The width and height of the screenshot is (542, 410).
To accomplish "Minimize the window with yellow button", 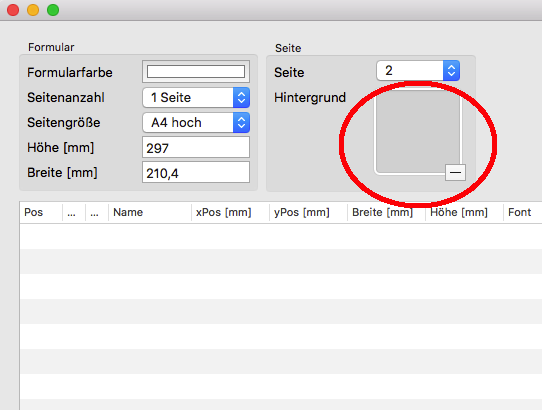I will [x=33, y=10].
